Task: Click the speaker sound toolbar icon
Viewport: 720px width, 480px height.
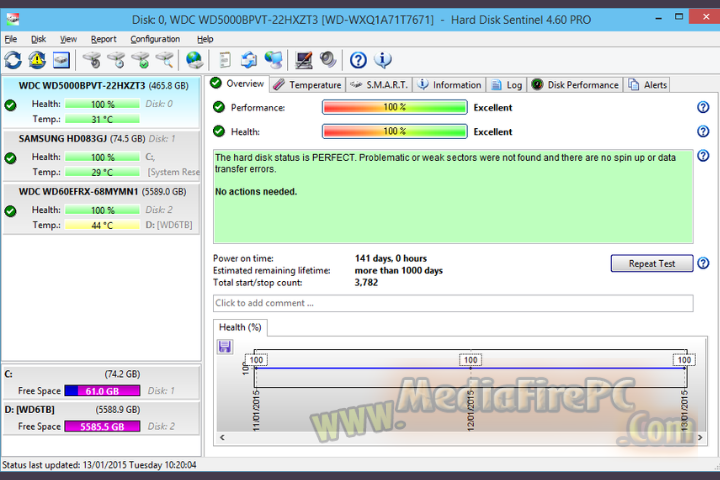Action: click(x=328, y=60)
